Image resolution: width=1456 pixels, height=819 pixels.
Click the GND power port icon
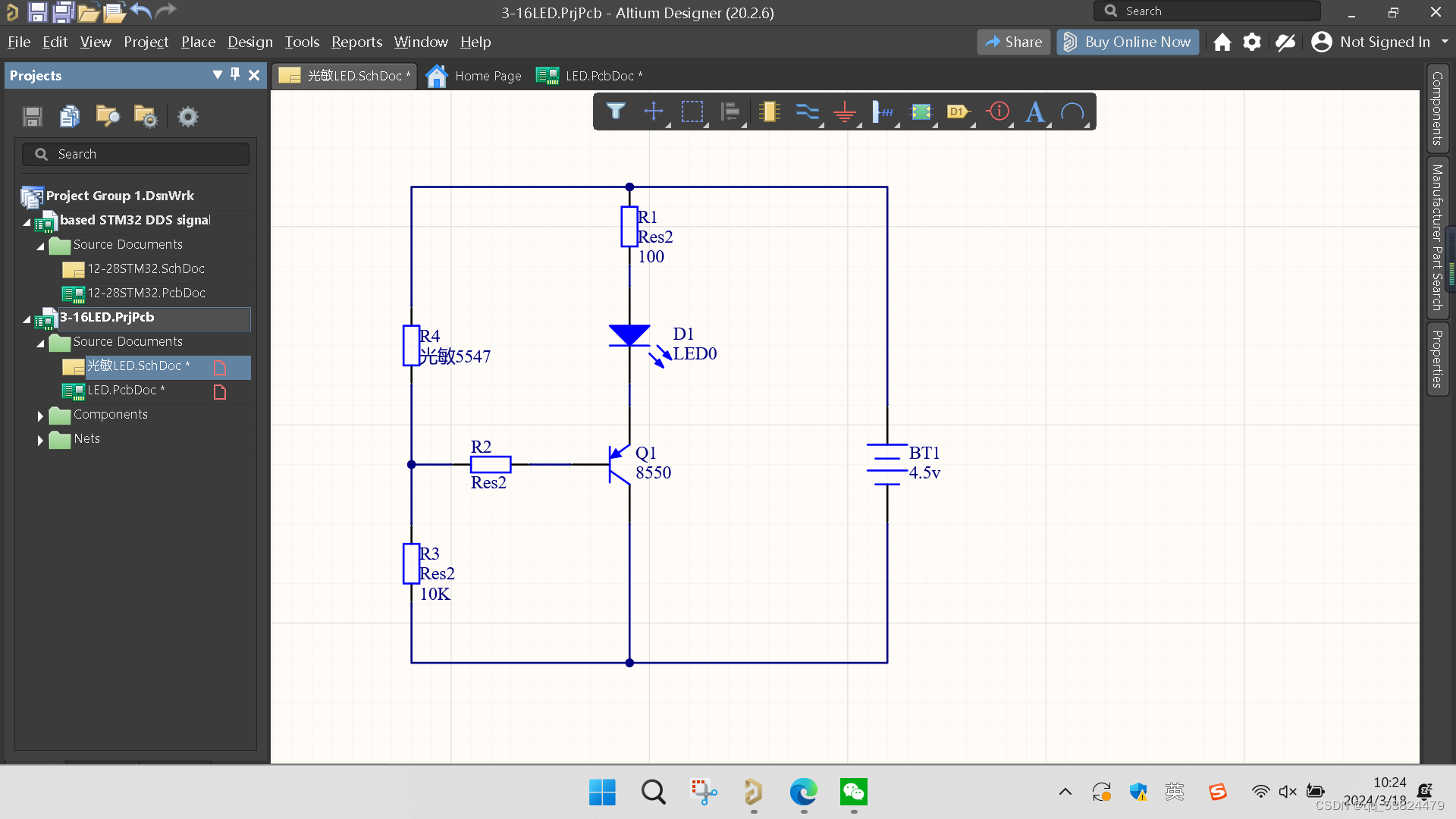tap(844, 112)
